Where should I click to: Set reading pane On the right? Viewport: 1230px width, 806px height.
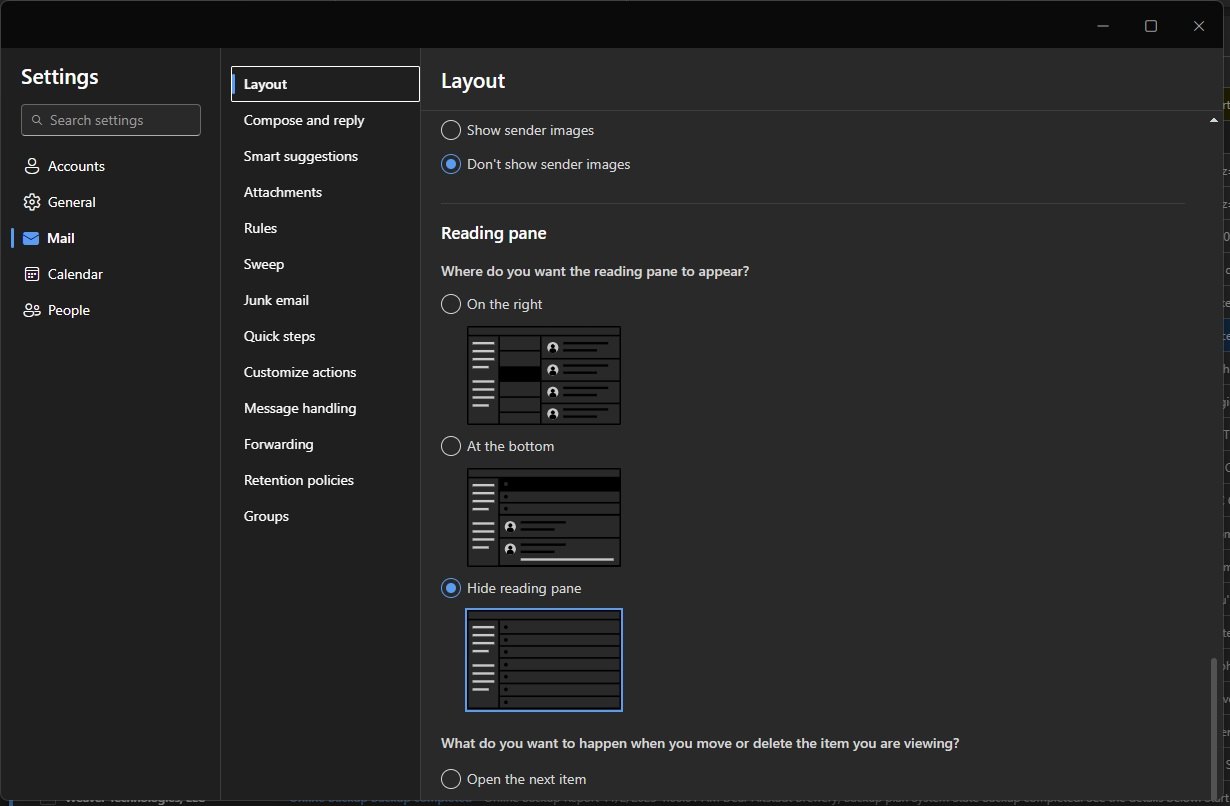click(451, 304)
